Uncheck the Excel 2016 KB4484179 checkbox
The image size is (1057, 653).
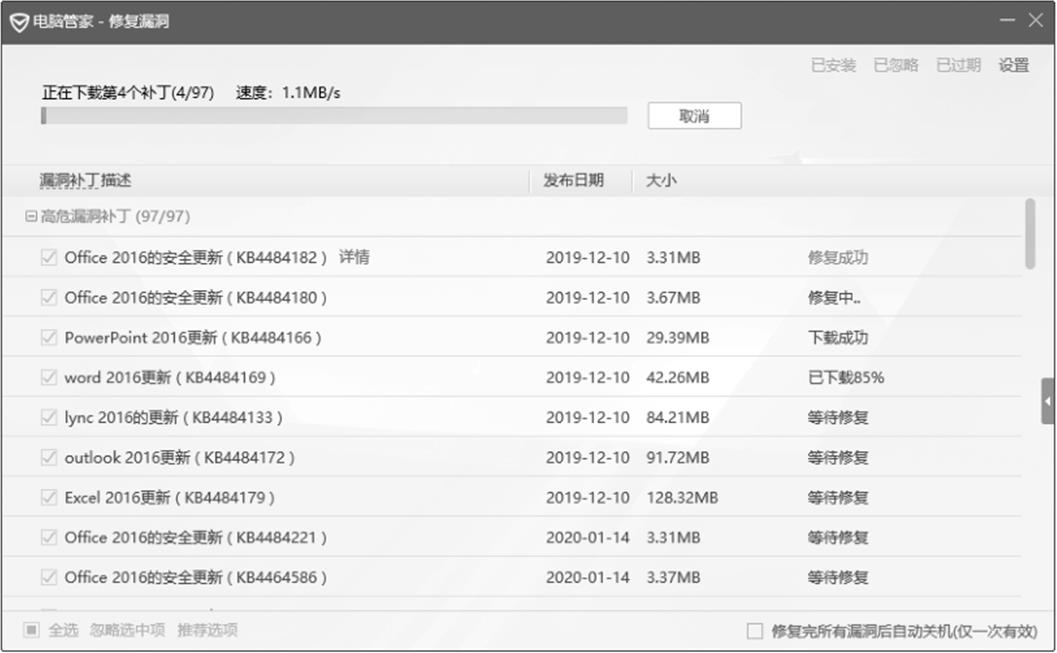pos(48,497)
